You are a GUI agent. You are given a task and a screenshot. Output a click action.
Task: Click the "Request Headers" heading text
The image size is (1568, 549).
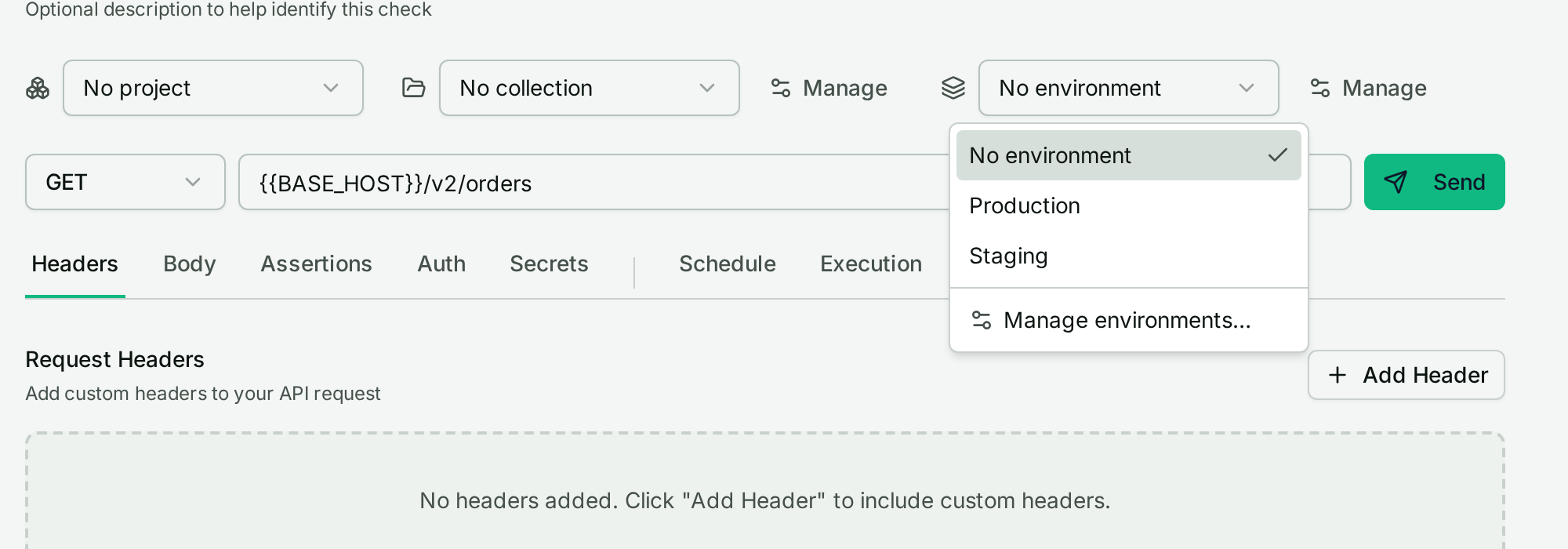[x=115, y=359]
